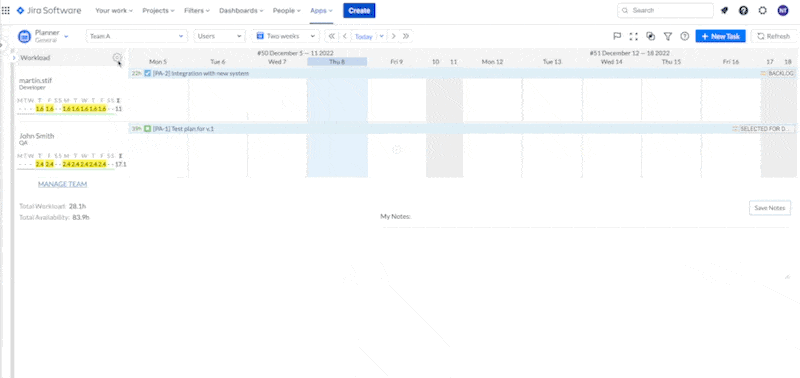The width and height of the screenshot is (800, 378).
Task: Open the Planner help circle icon
Action: 685,36
